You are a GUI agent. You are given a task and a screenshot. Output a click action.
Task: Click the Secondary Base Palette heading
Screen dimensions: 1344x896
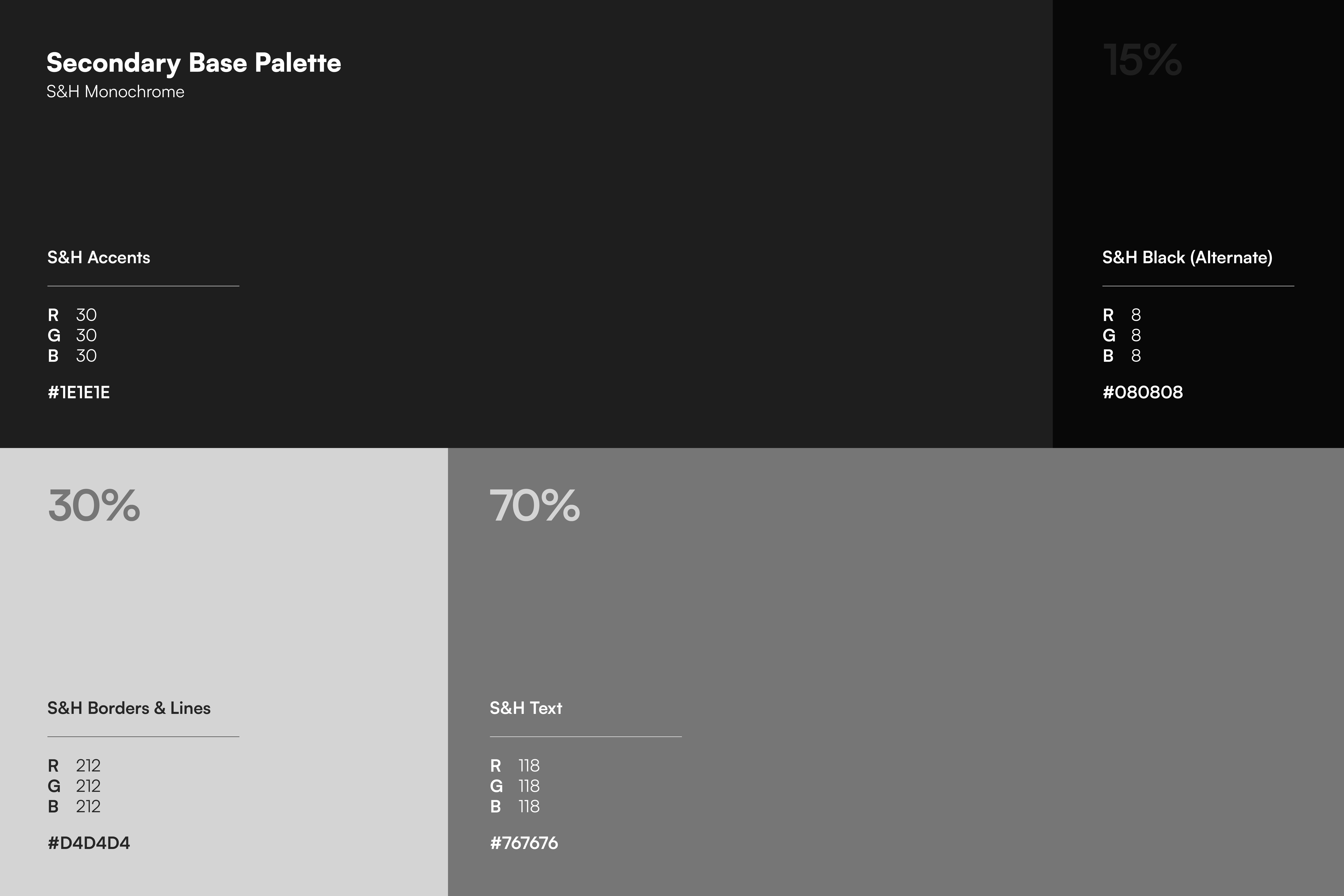pyautogui.click(x=194, y=63)
